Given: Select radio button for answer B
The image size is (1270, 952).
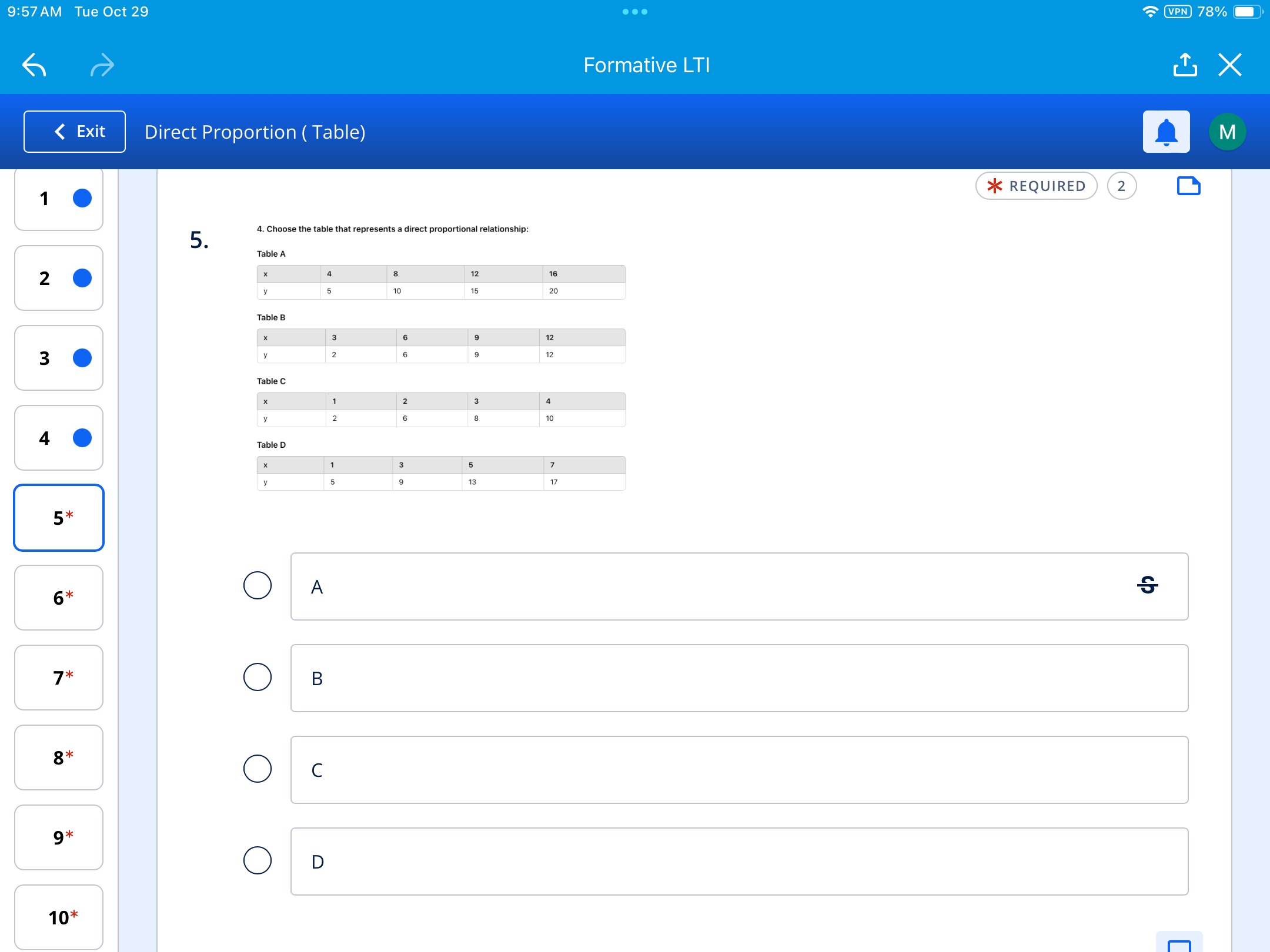Looking at the screenshot, I should click(258, 677).
